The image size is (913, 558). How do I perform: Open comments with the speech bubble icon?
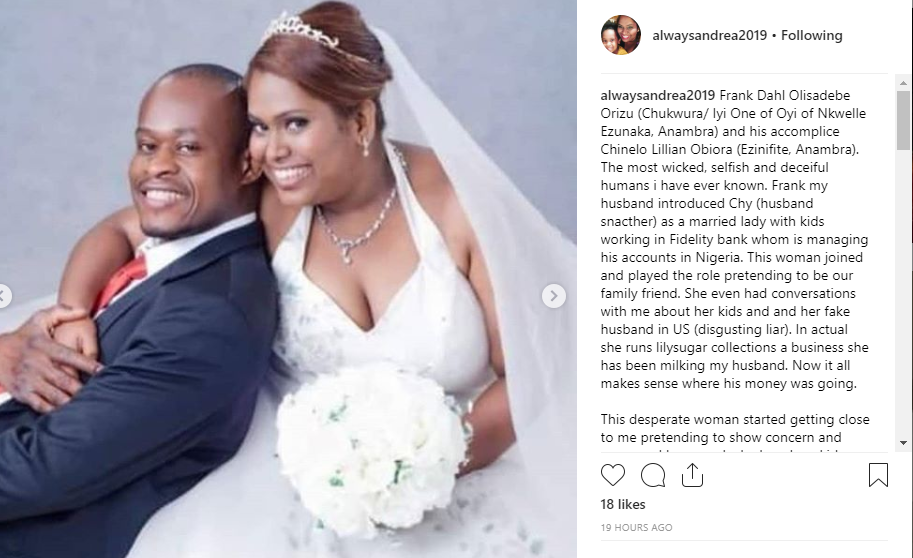pos(653,475)
